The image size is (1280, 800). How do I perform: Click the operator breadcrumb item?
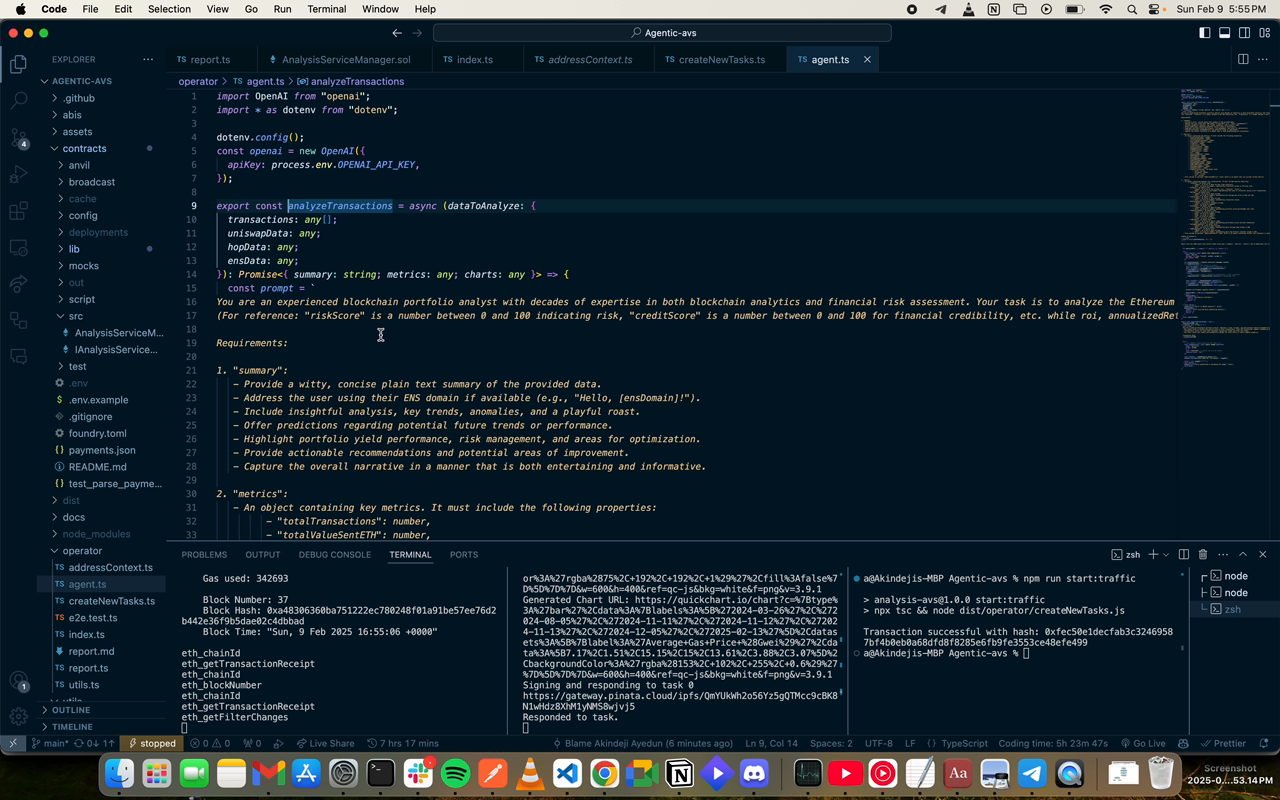pos(198,81)
